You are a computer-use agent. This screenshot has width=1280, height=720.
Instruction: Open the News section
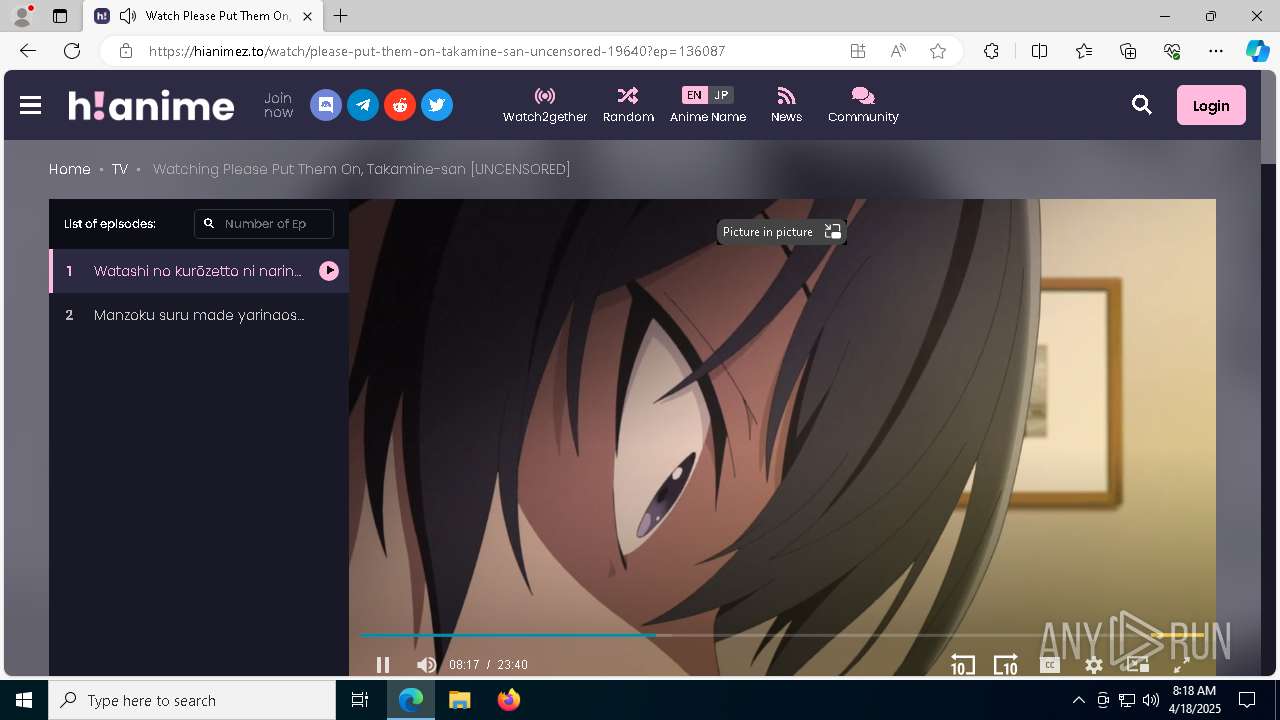point(786,105)
